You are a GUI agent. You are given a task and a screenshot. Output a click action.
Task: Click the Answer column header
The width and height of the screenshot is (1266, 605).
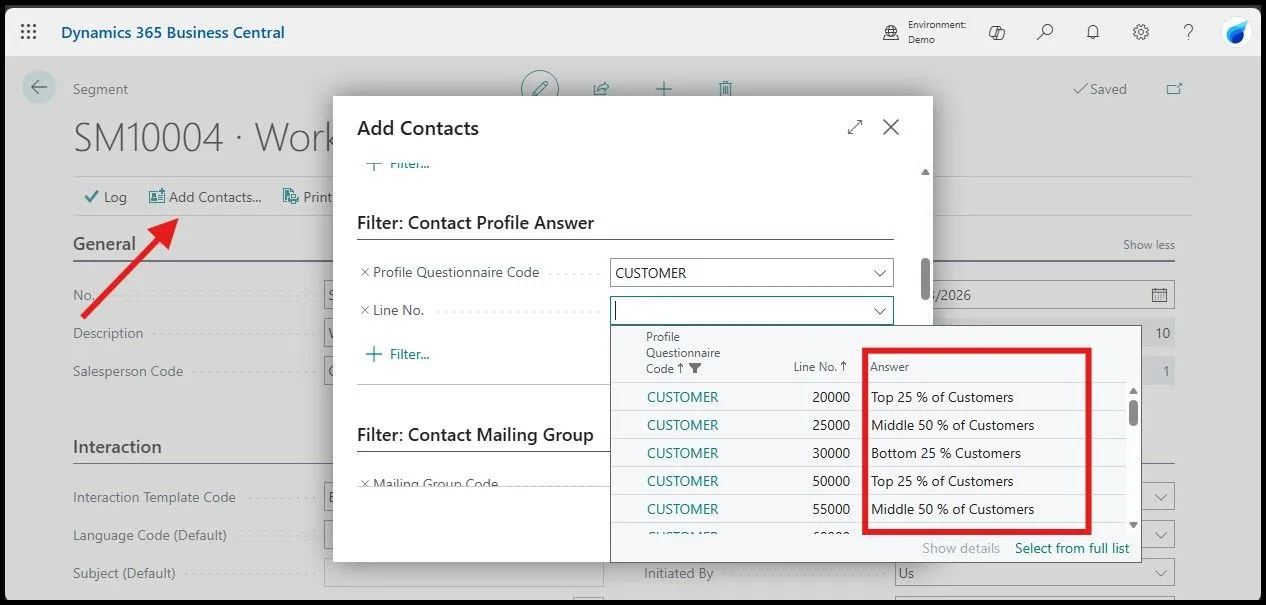pos(890,367)
